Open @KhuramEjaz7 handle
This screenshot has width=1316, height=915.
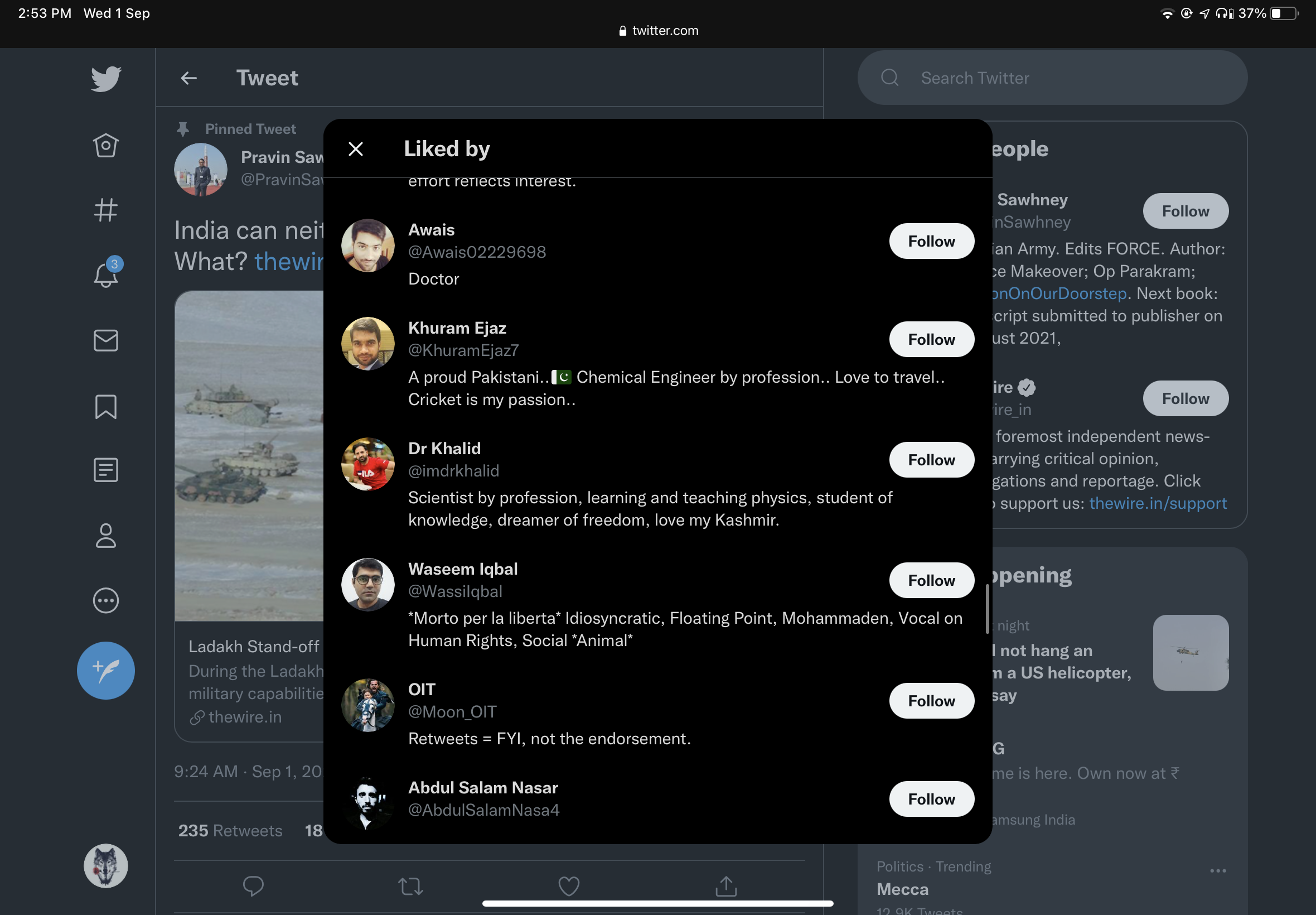[x=463, y=350]
